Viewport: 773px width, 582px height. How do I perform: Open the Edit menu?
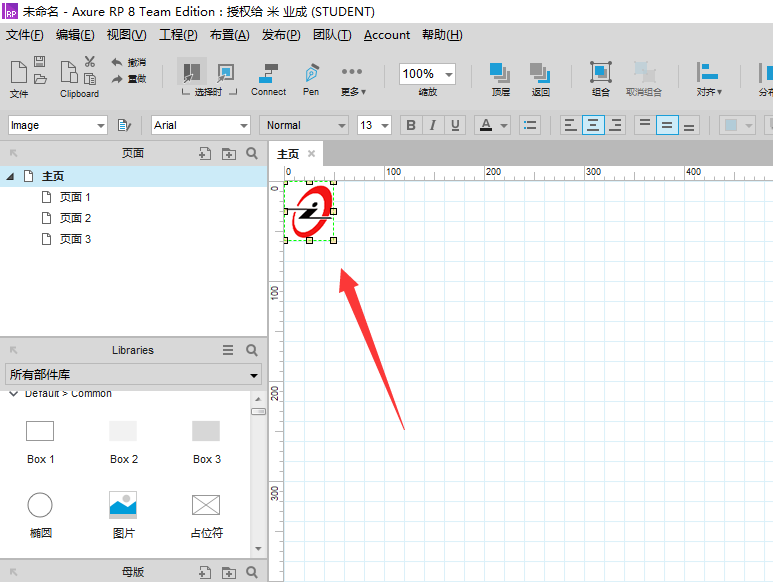(75, 35)
